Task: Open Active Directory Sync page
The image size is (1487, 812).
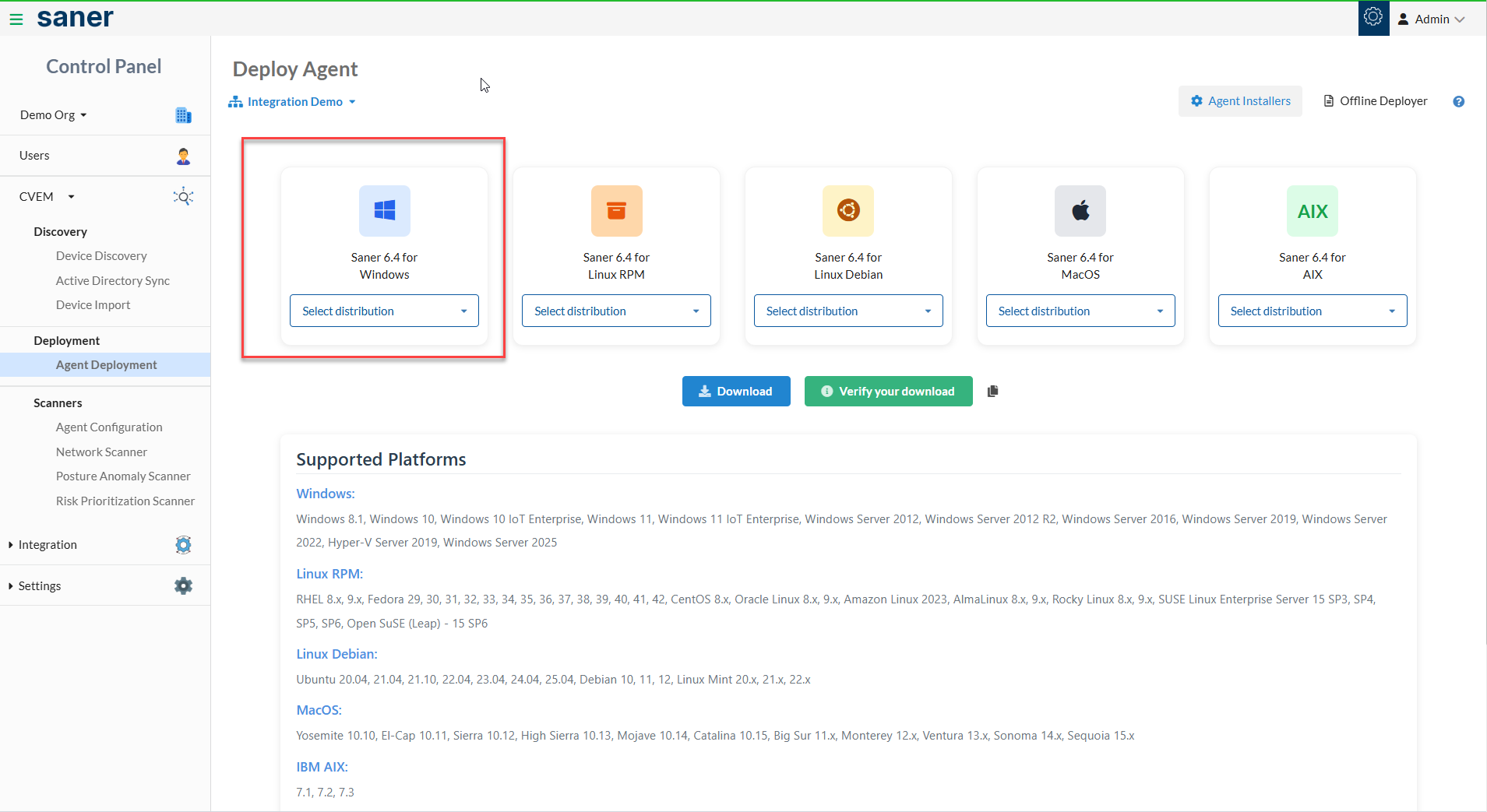Action: tap(113, 281)
